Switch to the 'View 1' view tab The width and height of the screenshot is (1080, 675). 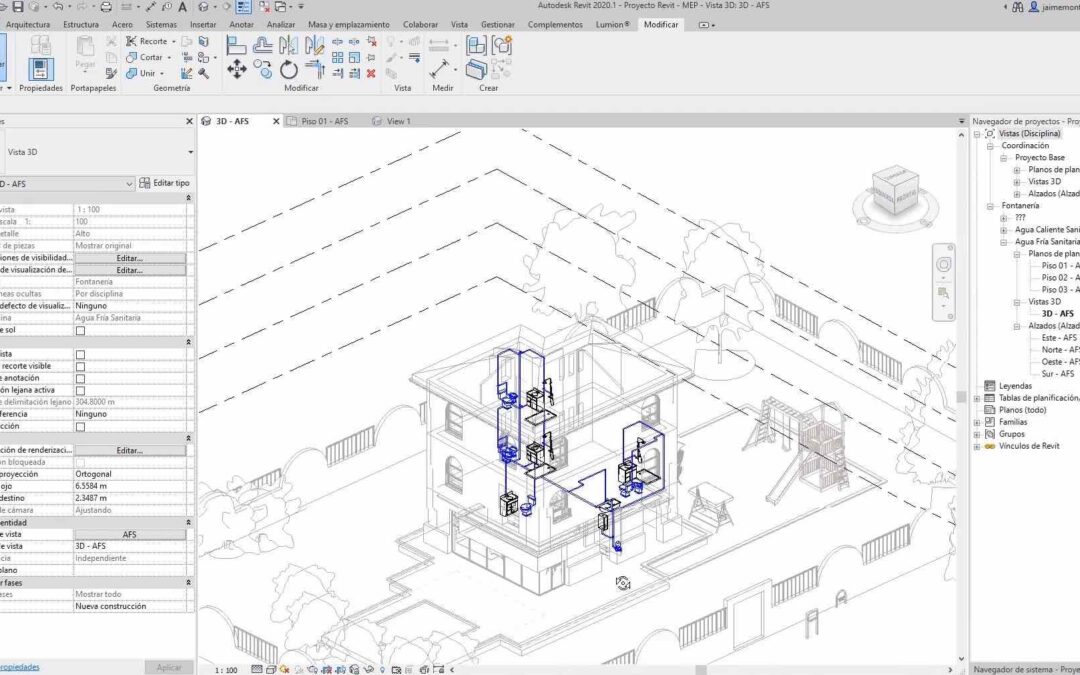coord(398,121)
